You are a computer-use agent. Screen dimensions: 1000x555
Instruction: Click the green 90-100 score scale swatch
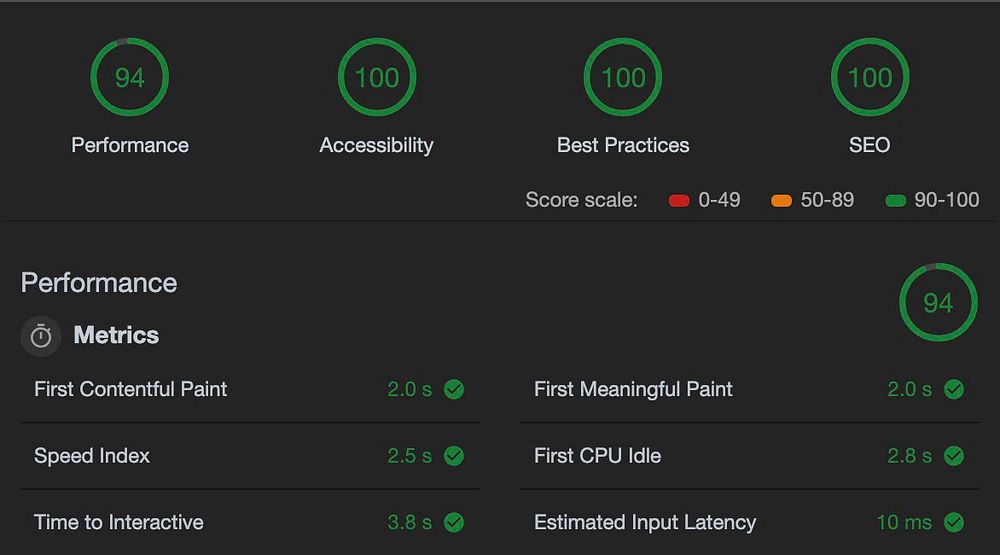(895, 201)
